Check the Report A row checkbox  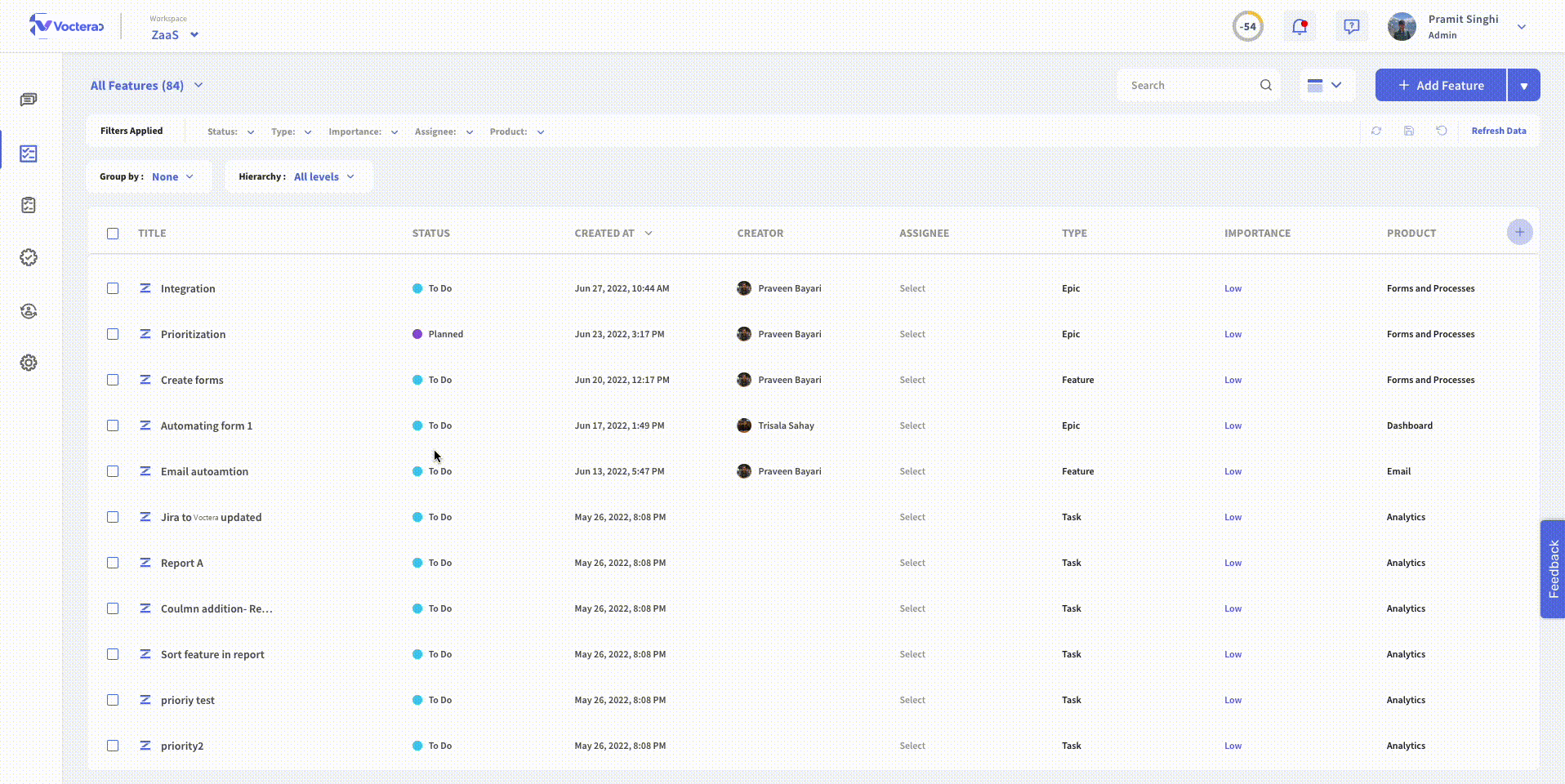tap(113, 563)
